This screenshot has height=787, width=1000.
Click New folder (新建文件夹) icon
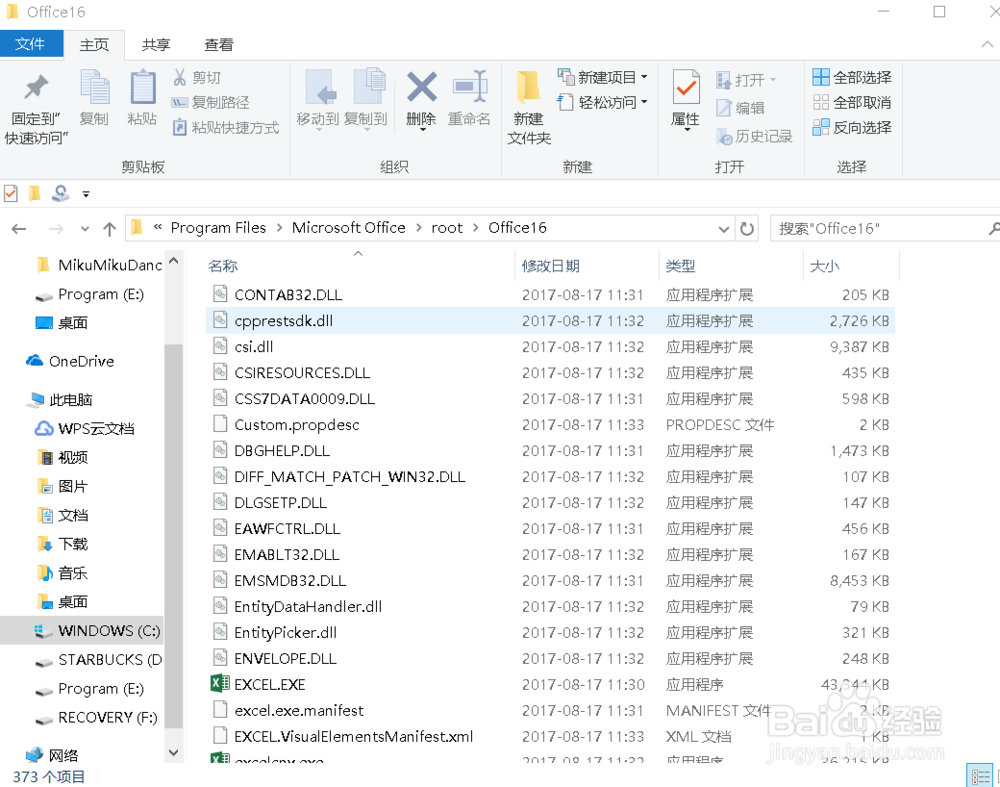(x=528, y=87)
